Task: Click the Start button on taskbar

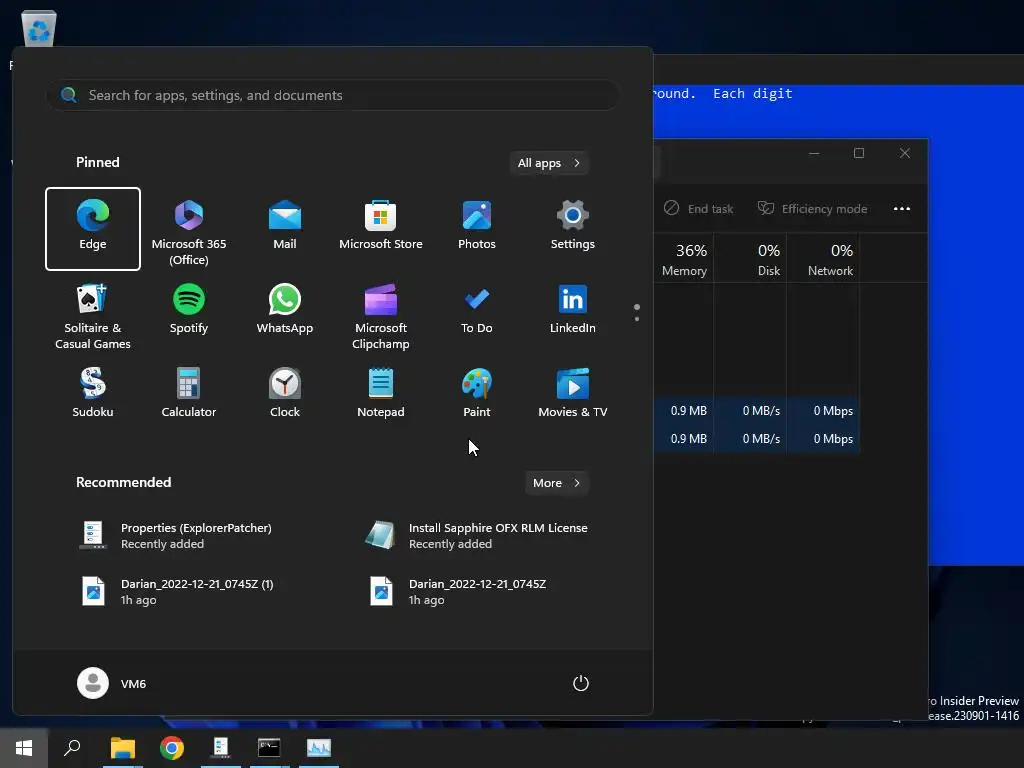Action: (24, 748)
